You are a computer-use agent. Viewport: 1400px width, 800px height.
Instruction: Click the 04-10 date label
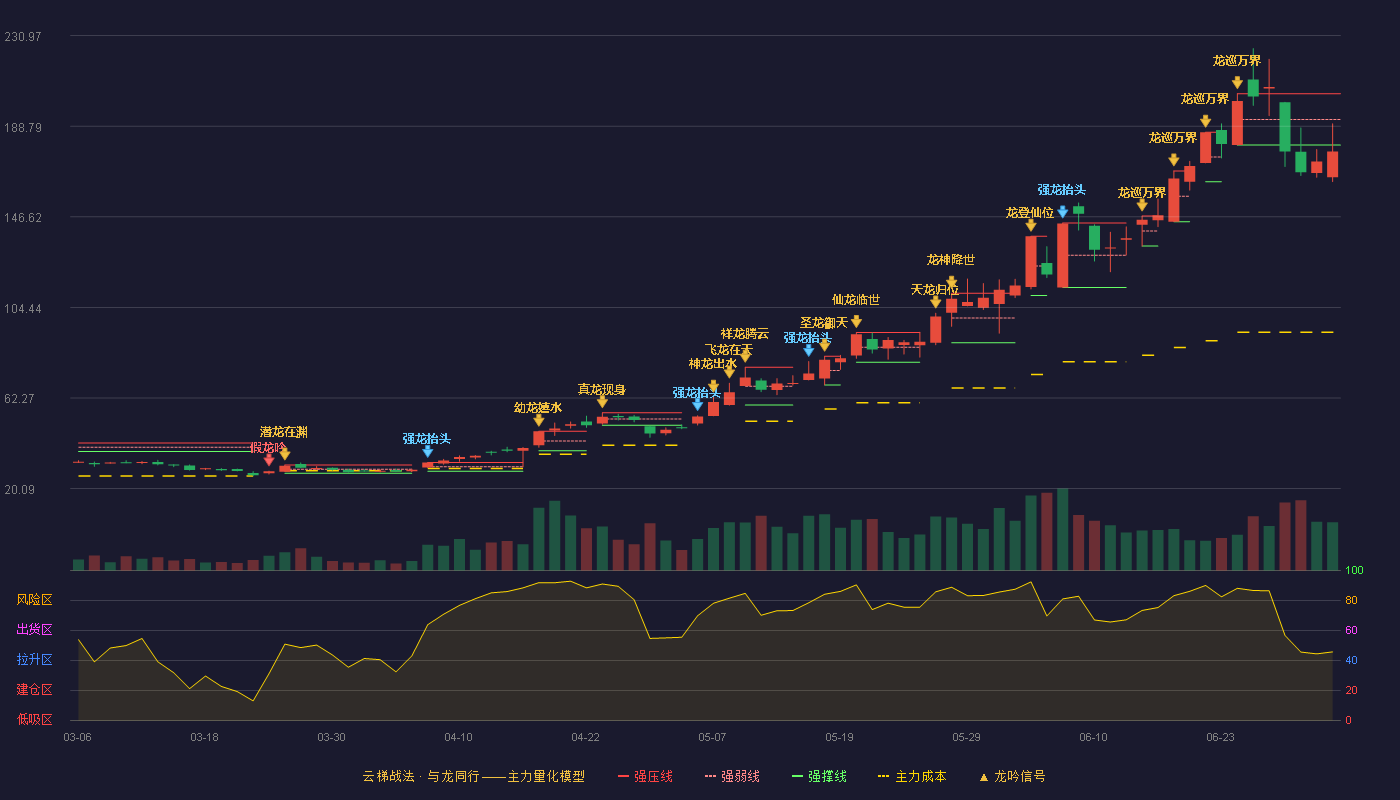[458, 737]
